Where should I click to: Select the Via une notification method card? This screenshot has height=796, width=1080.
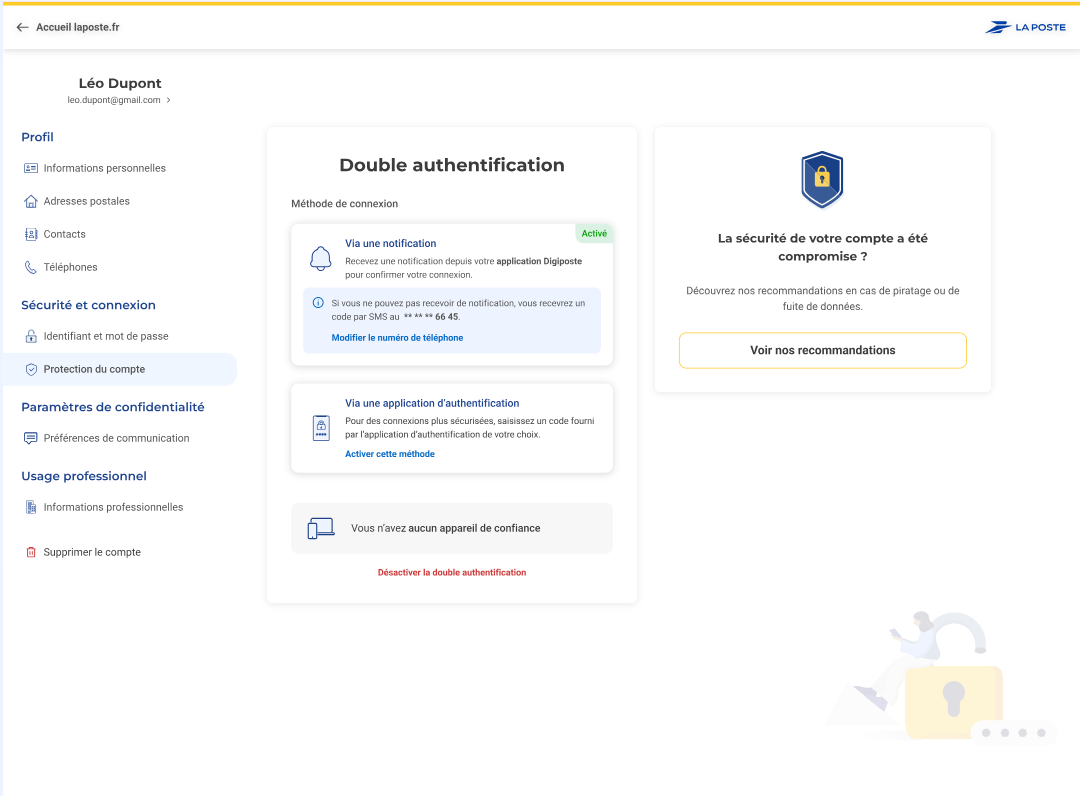(x=451, y=258)
